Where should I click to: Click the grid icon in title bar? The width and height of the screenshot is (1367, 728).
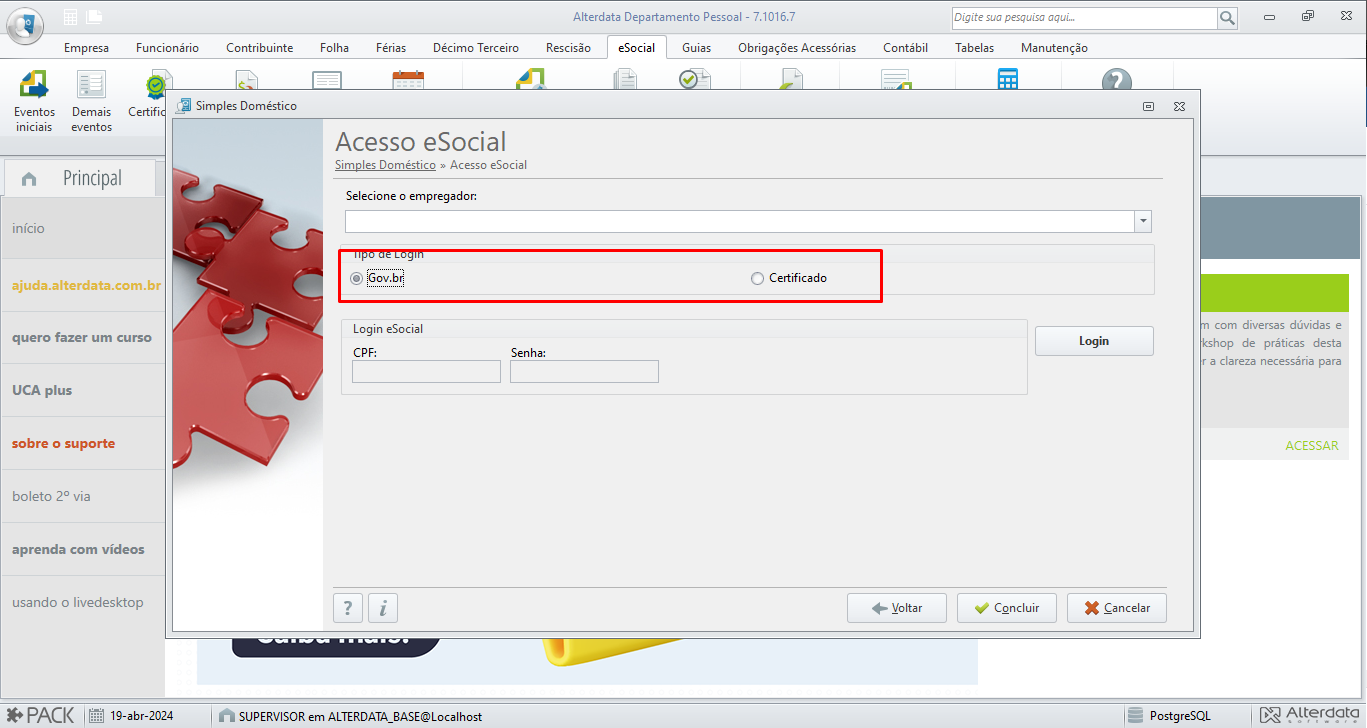[x=70, y=16]
